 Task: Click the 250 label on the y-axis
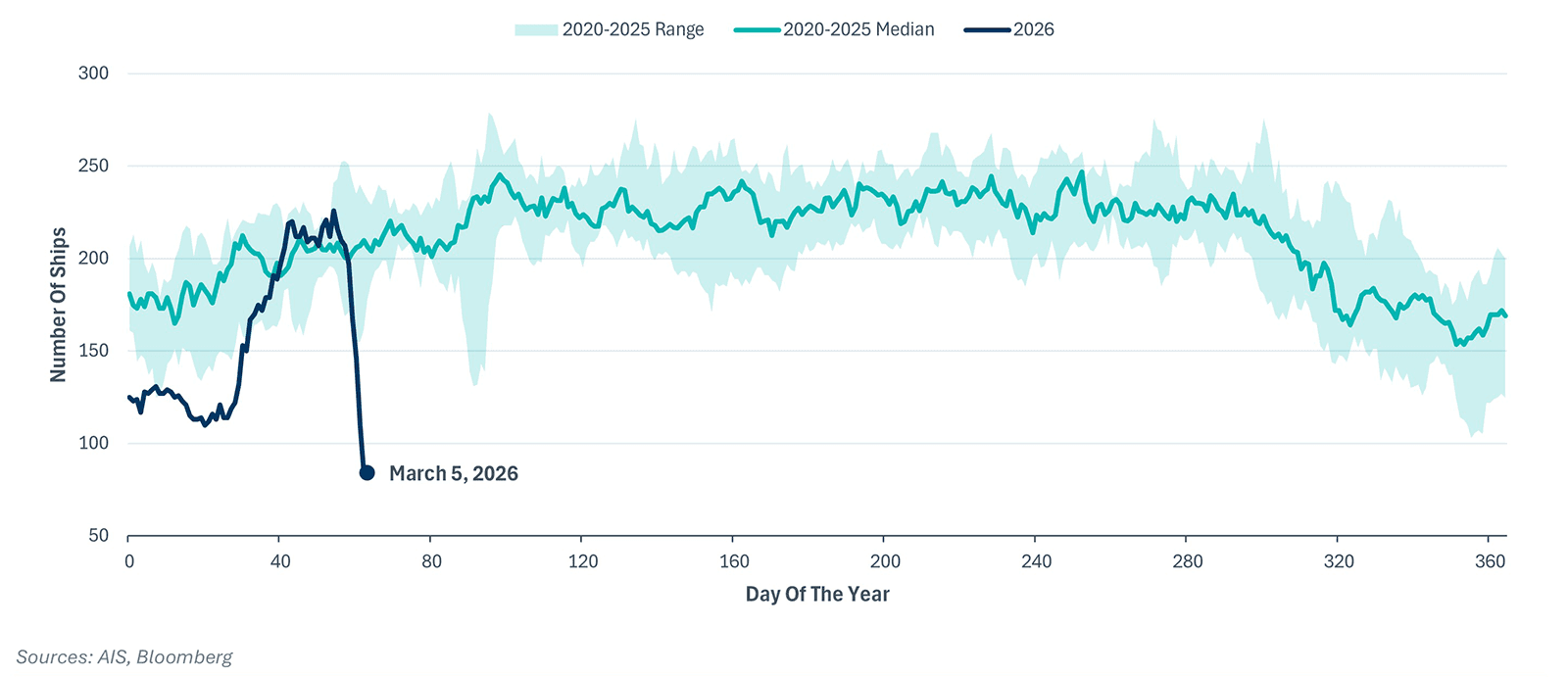tap(94, 166)
